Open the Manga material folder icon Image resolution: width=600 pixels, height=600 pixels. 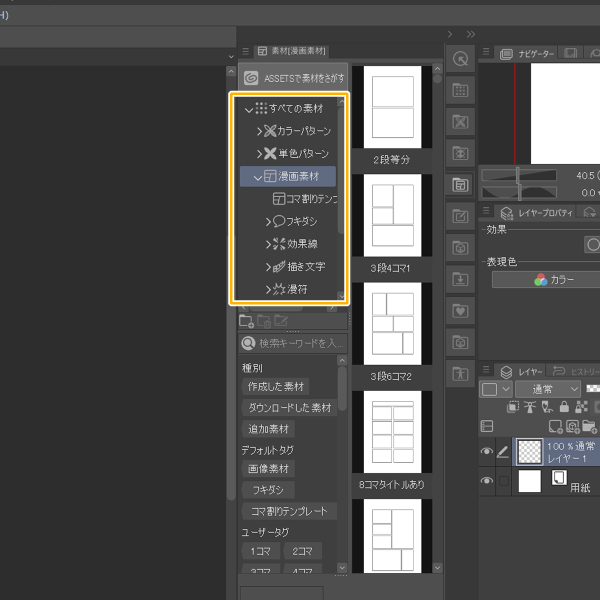[460, 185]
